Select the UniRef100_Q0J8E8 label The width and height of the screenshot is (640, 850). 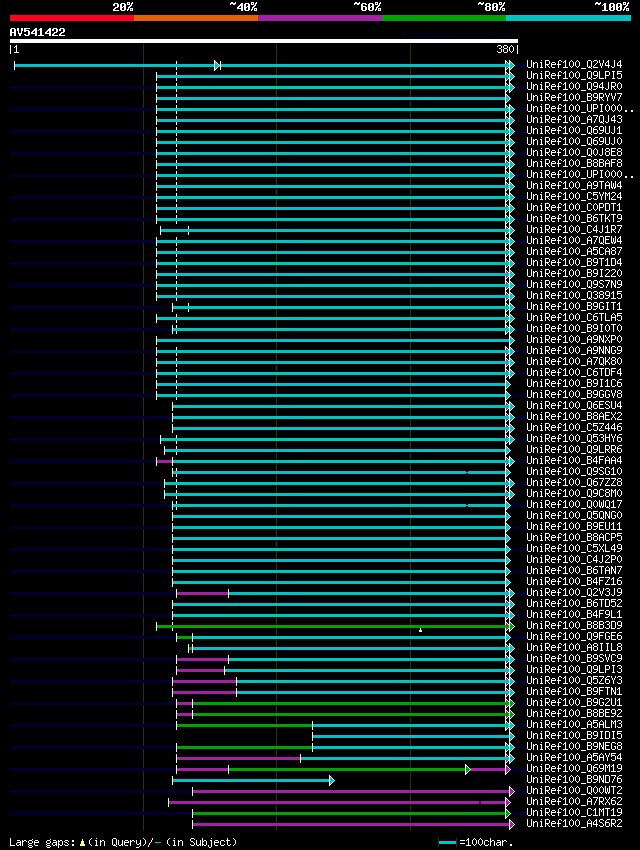(574, 152)
